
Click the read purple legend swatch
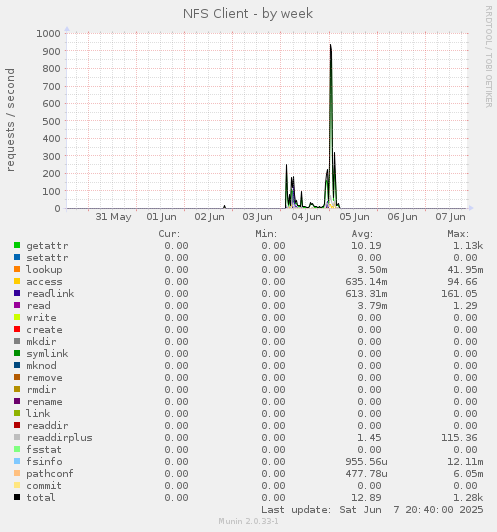click(17, 305)
